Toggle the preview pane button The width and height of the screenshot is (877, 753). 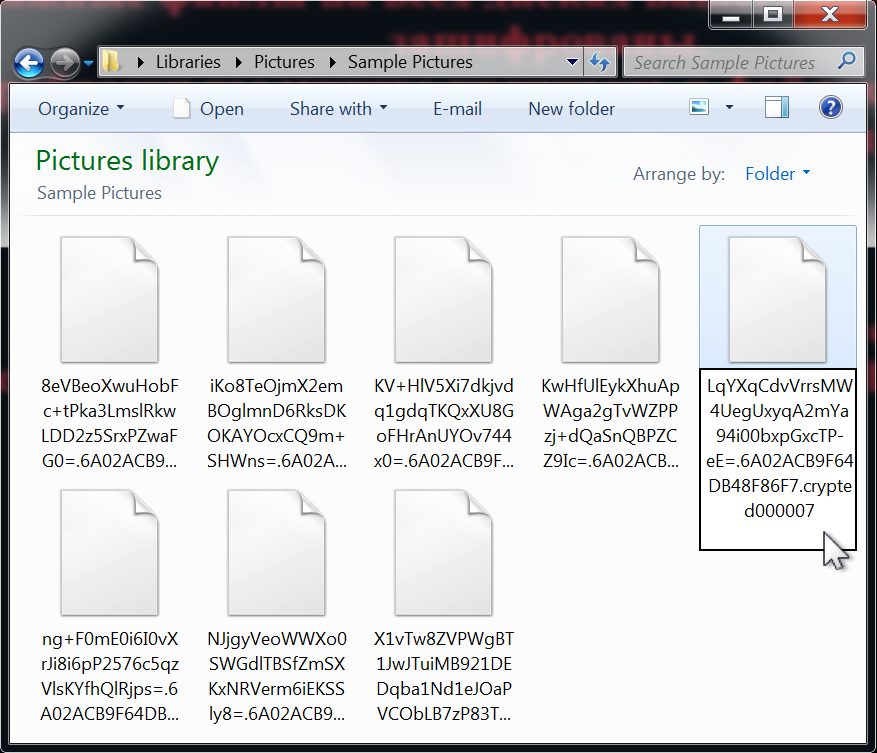point(777,108)
